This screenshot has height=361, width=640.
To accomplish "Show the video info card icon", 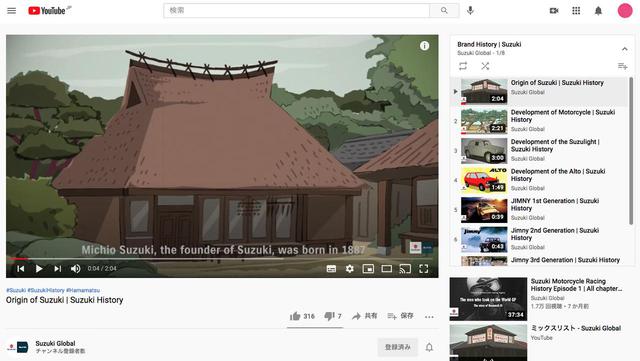I will pos(424,46).
